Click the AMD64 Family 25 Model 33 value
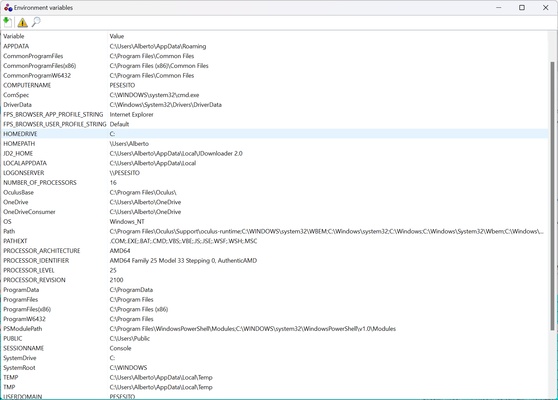This screenshot has width=558, height=400. coord(183,260)
